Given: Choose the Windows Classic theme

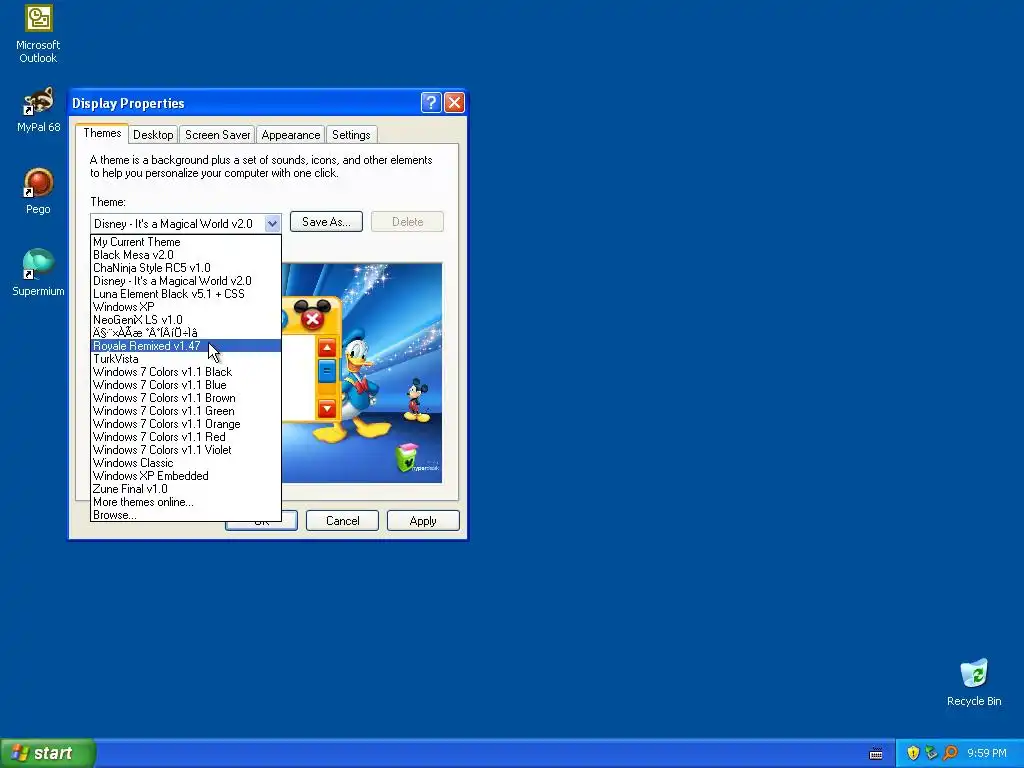Looking at the screenshot, I should pos(185,463).
